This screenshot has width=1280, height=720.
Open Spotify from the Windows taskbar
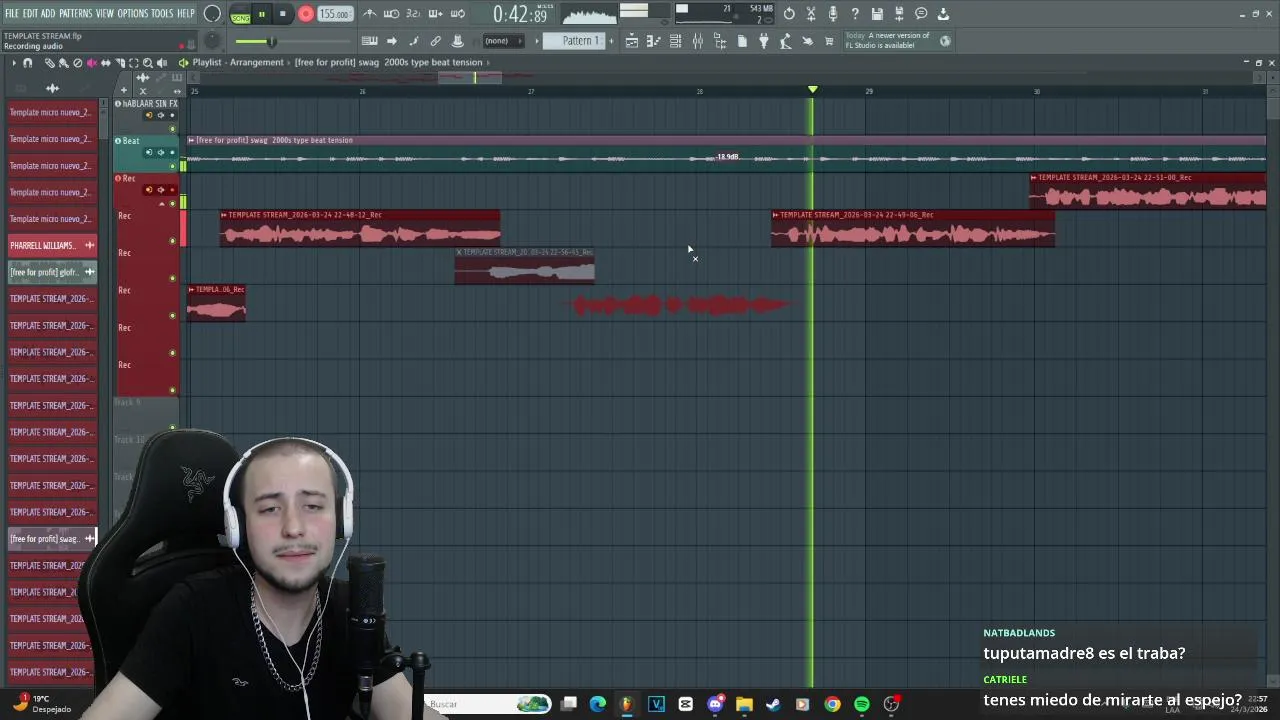coord(861,704)
